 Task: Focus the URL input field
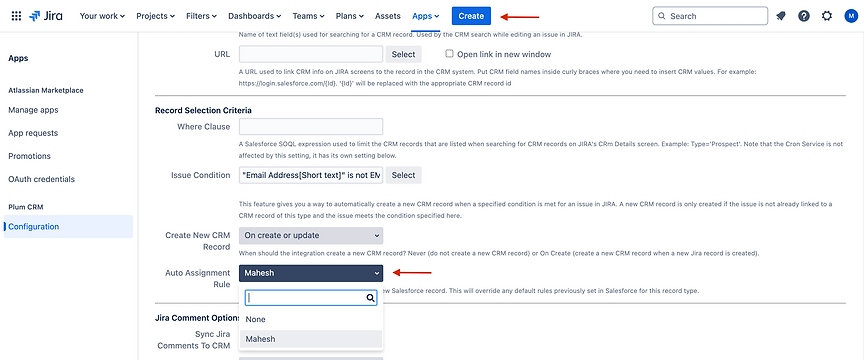tap(311, 54)
